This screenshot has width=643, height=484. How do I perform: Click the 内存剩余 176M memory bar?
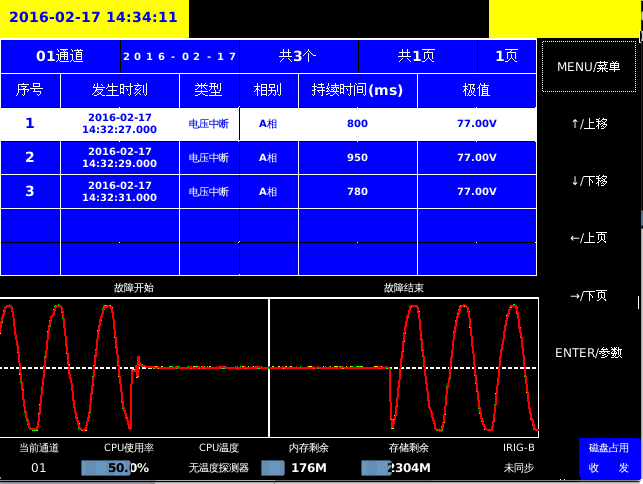[x=273, y=468]
